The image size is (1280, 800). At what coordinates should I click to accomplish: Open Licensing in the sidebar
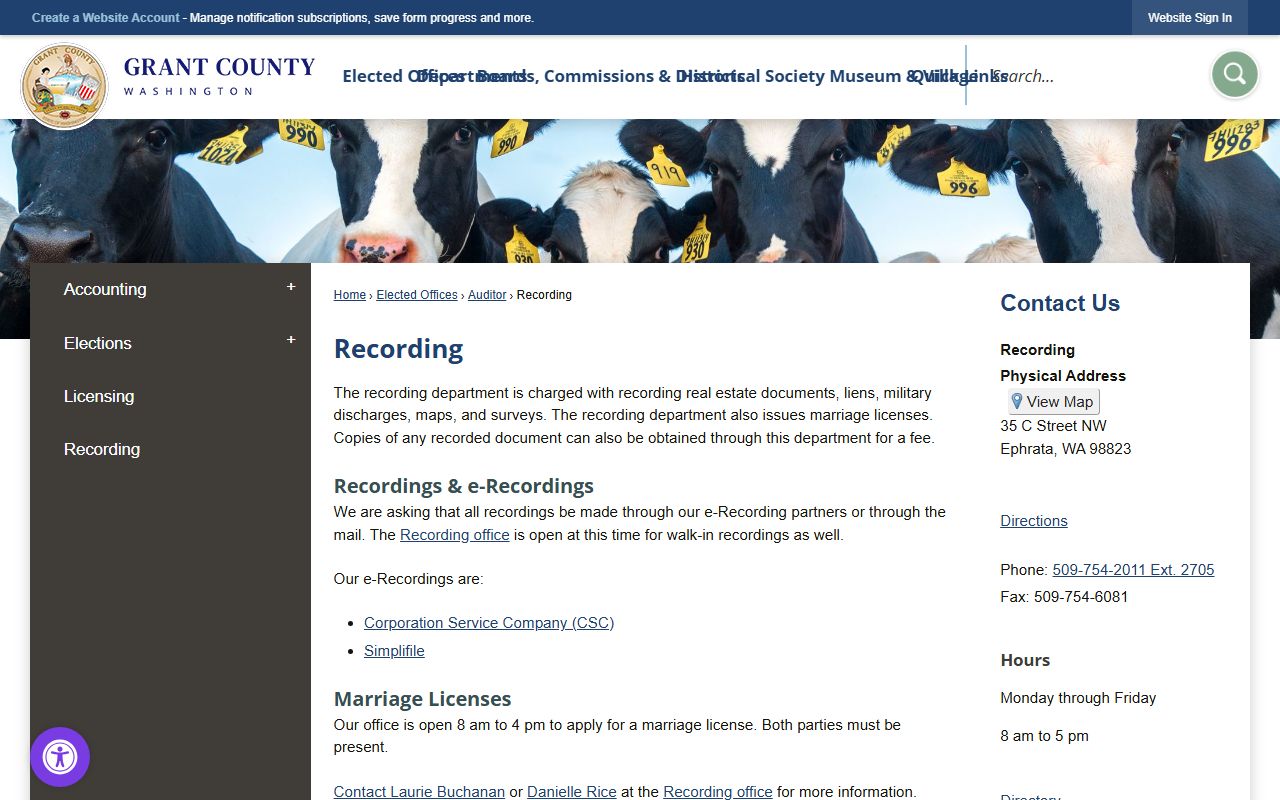[99, 396]
